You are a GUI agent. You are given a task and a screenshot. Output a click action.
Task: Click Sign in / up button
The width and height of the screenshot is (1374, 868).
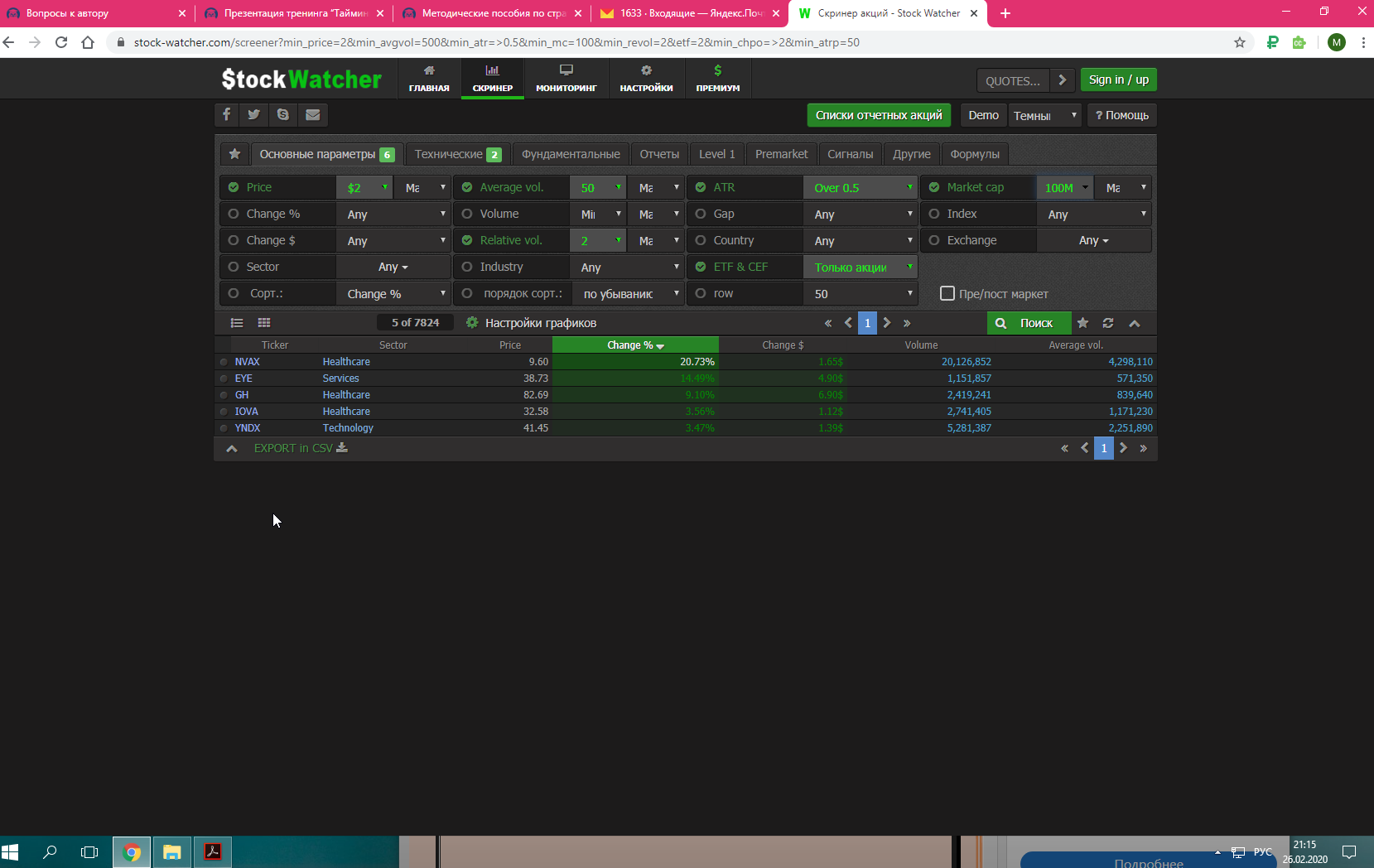pyautogui.click(x=1118, y=80)
